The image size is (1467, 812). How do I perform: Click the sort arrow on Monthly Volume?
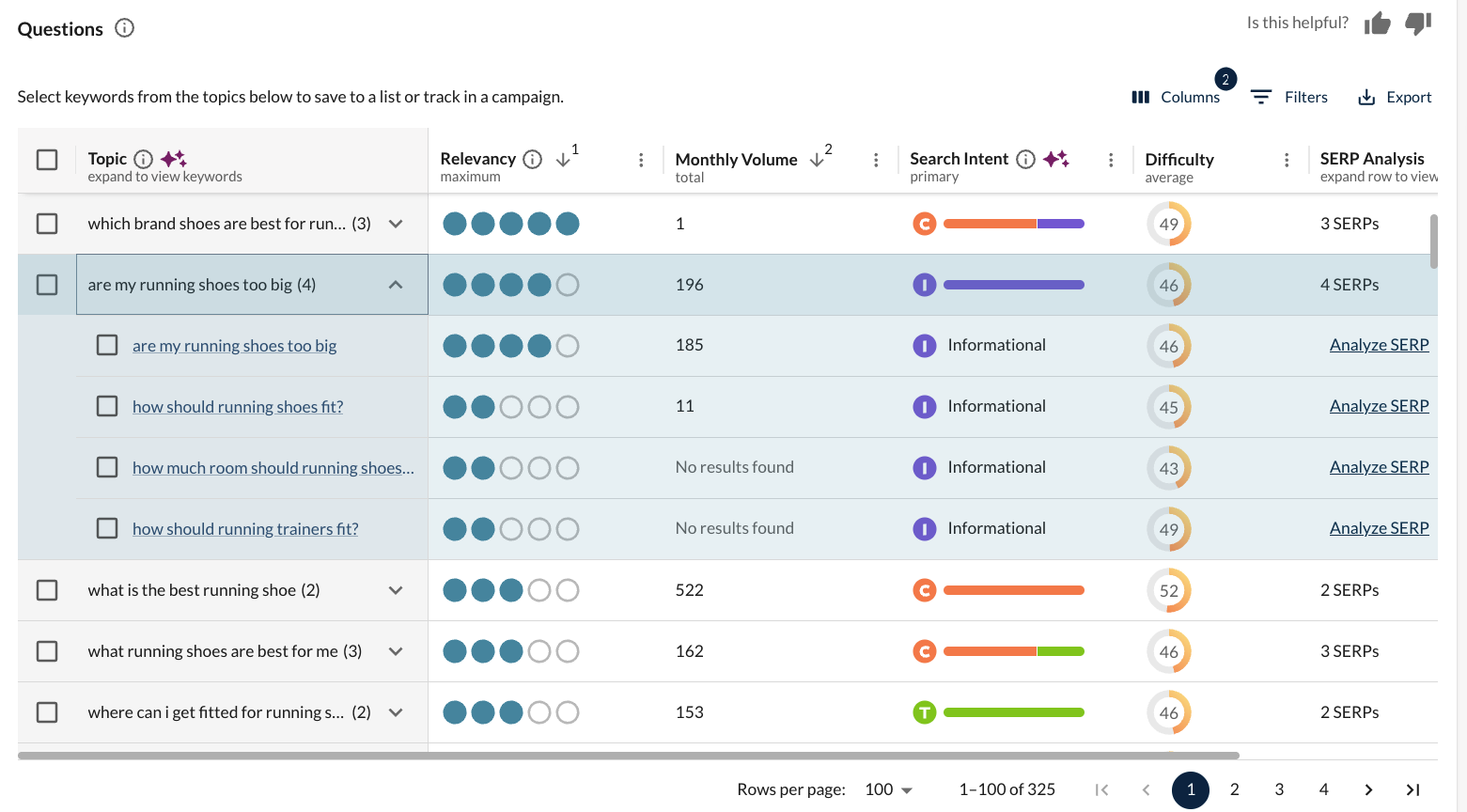click(x=815, y=159)
